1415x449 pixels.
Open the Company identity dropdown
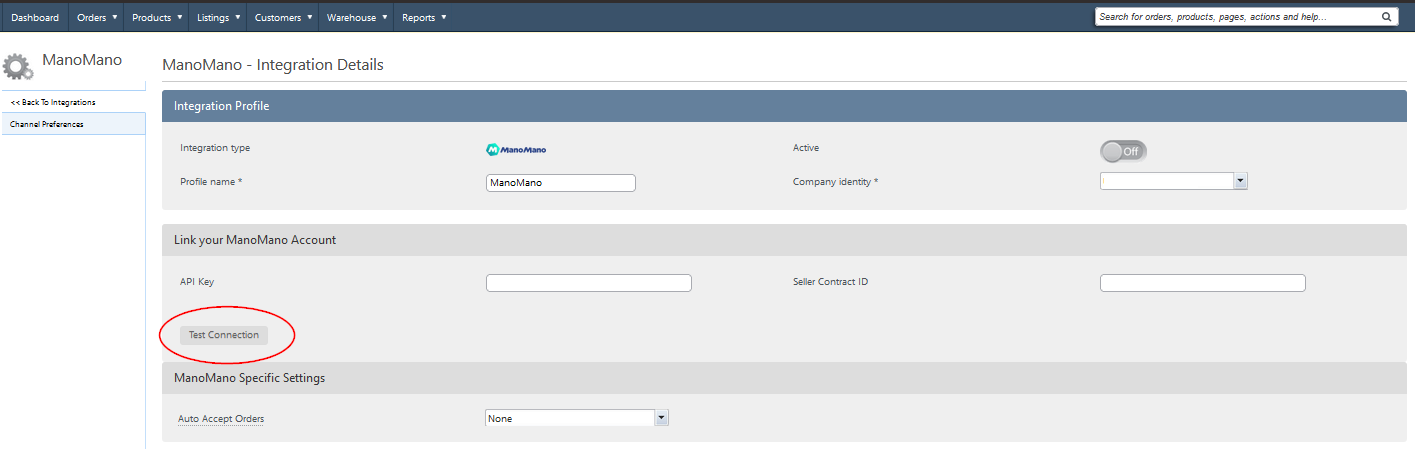tap(1174, 181)
